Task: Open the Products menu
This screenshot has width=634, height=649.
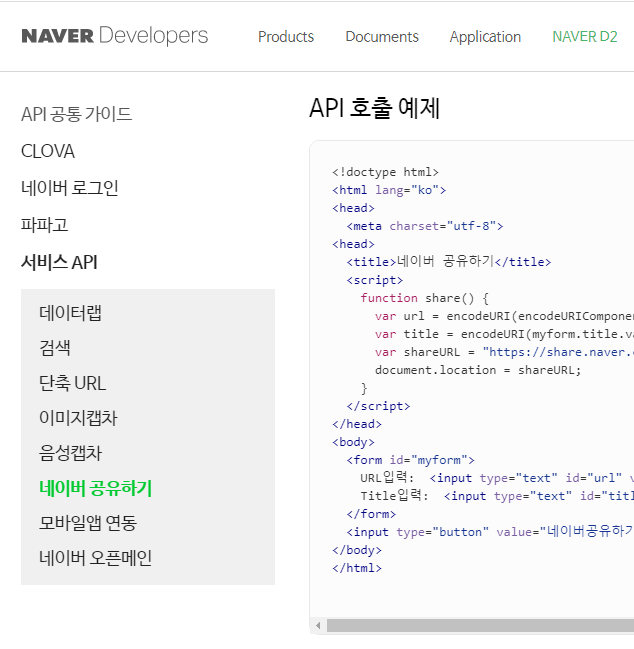Action: pos(286,37)
